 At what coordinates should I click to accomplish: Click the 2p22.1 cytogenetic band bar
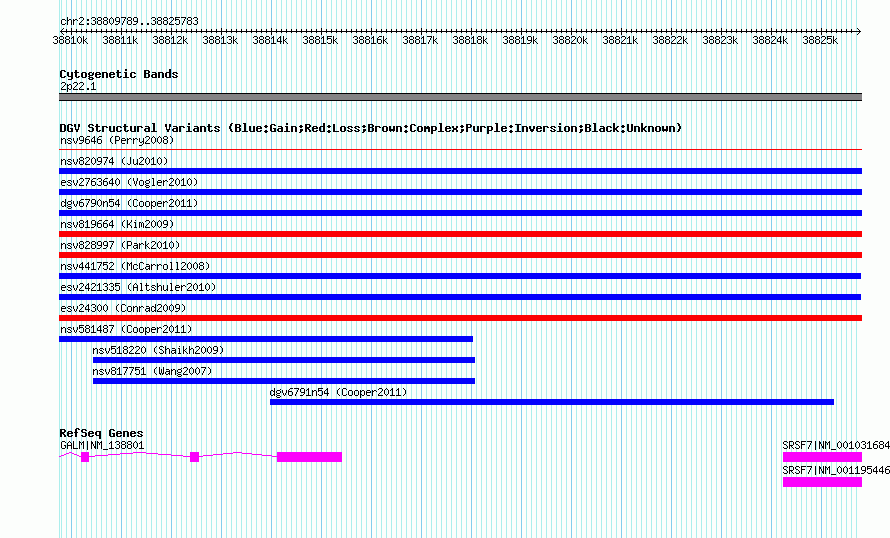pos(460,97)
